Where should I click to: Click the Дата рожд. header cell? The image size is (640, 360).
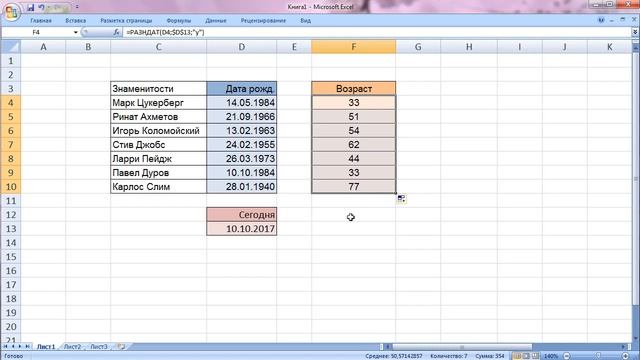[242, 89]
